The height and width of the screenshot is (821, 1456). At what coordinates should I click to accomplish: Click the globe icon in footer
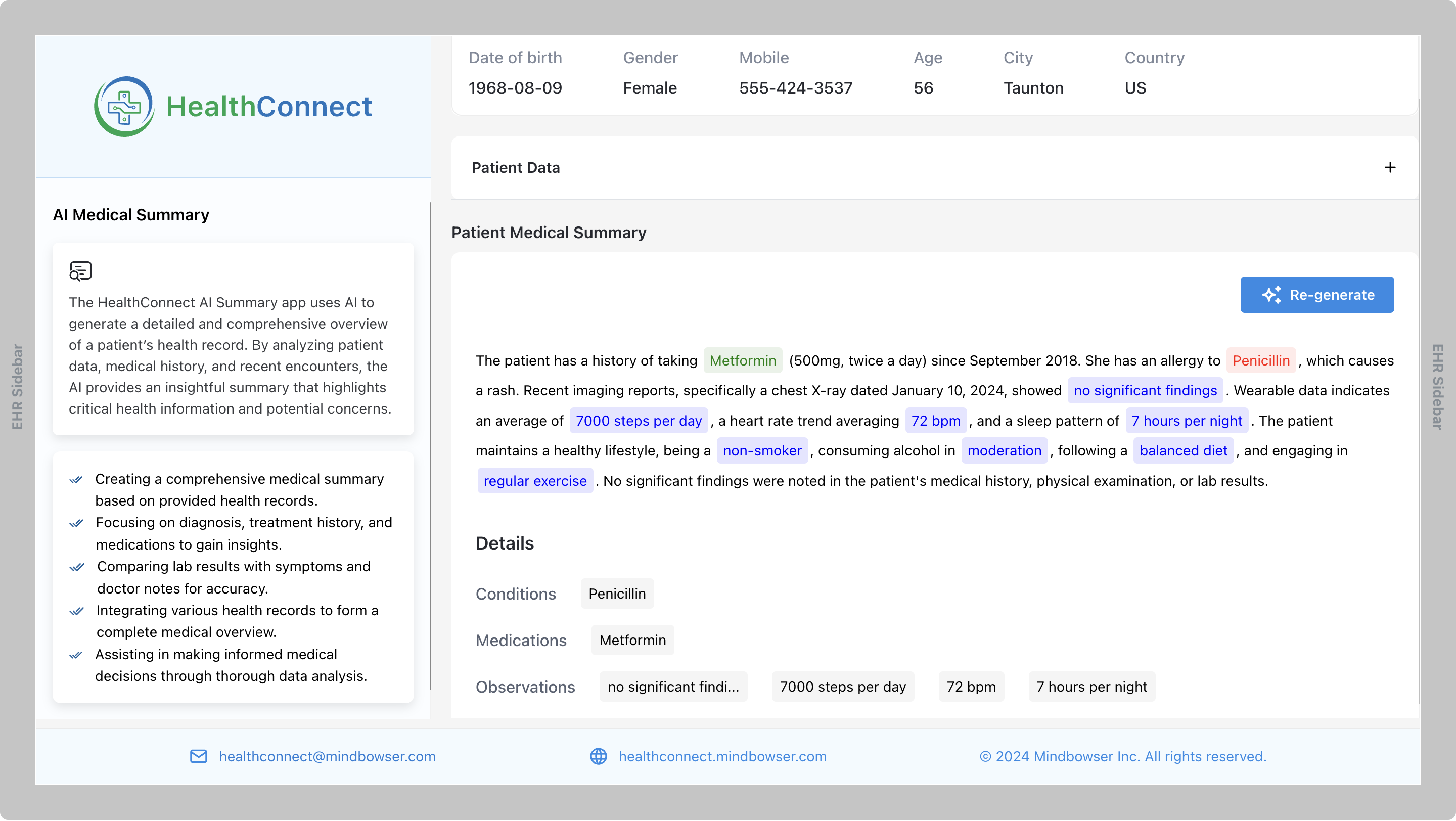[x=599, y=756]
